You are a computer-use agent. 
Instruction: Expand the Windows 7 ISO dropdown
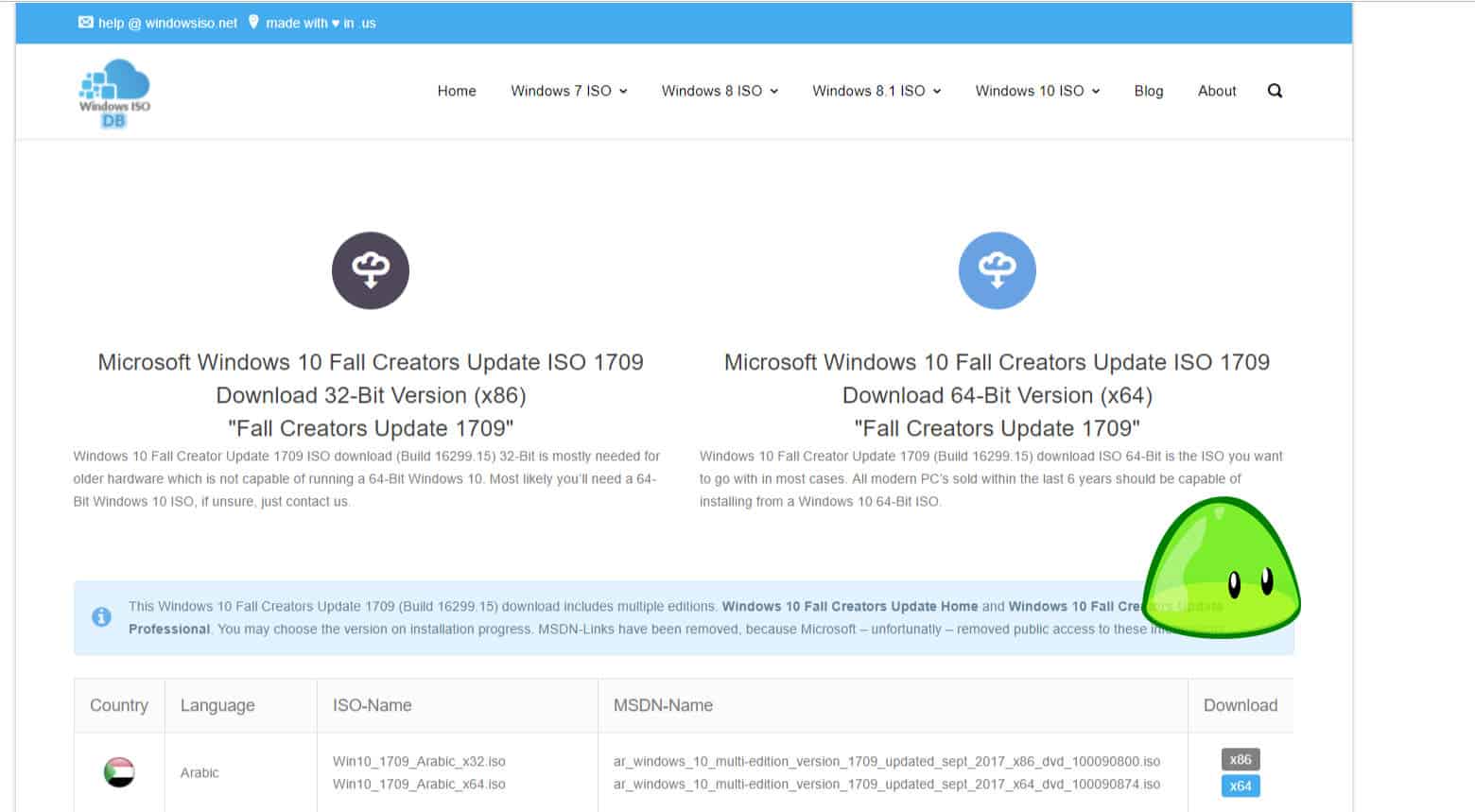click(568, 91)
